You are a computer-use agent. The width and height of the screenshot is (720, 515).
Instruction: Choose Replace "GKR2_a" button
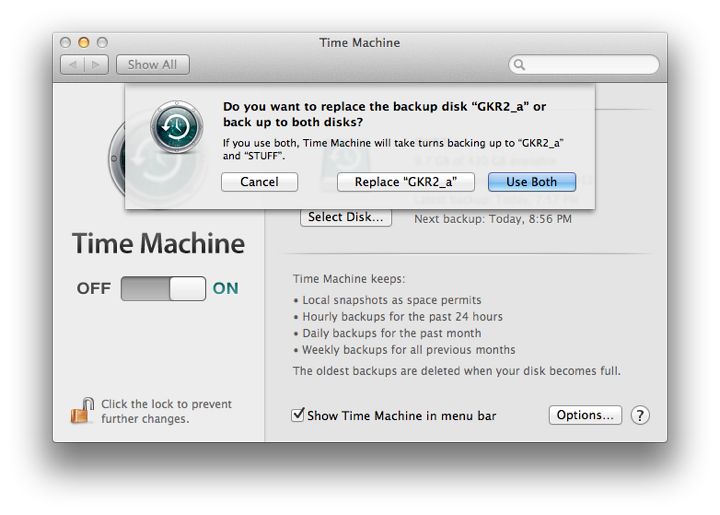tap(406, 182)
